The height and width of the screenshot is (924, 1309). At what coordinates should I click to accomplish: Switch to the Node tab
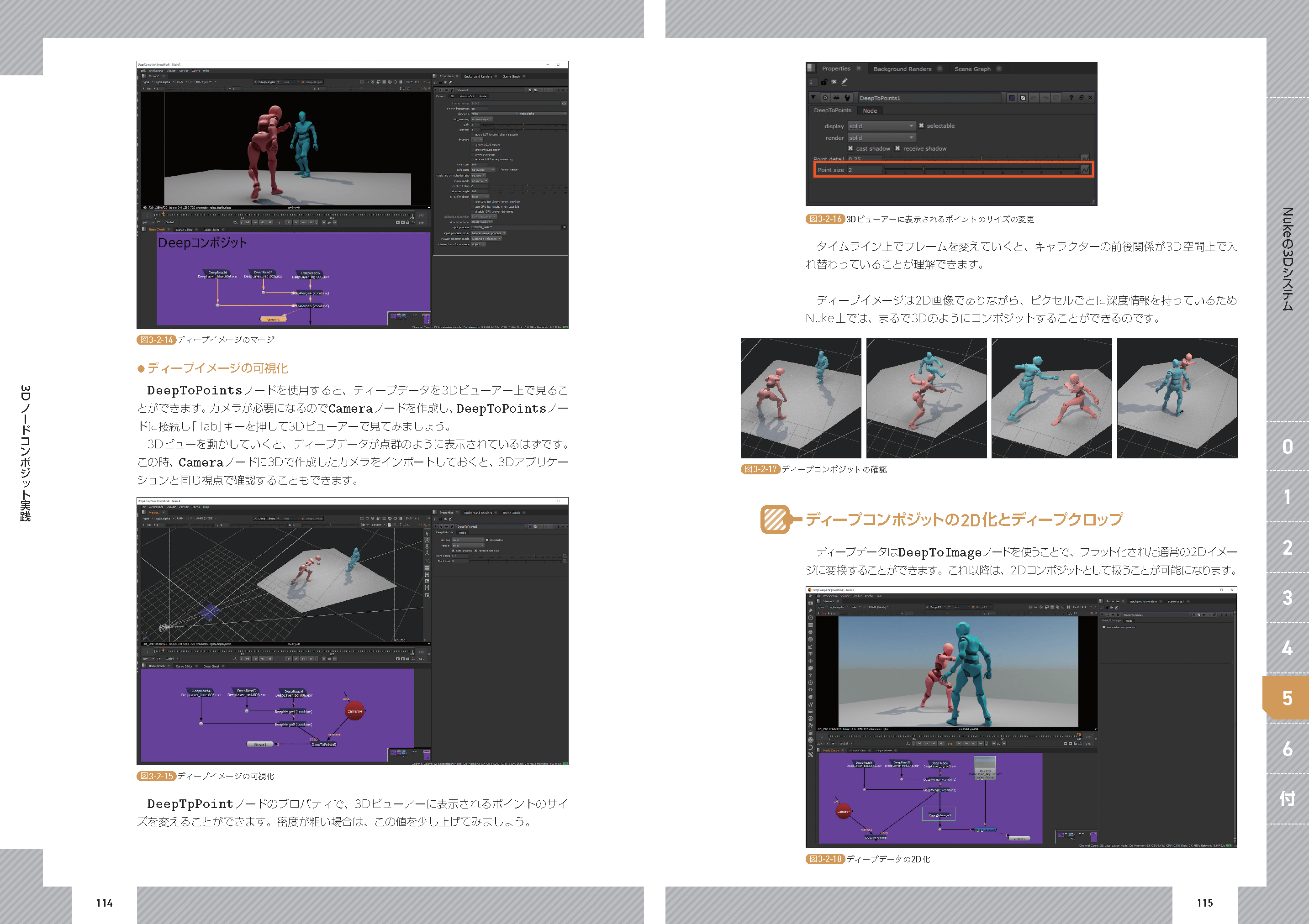870,110
